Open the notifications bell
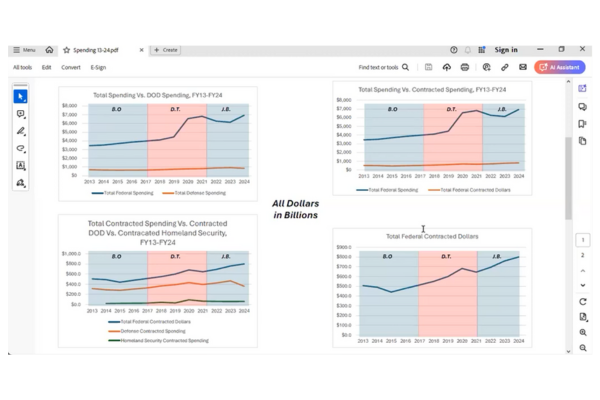Screen dimensions: 600x400 coord(467,50)
